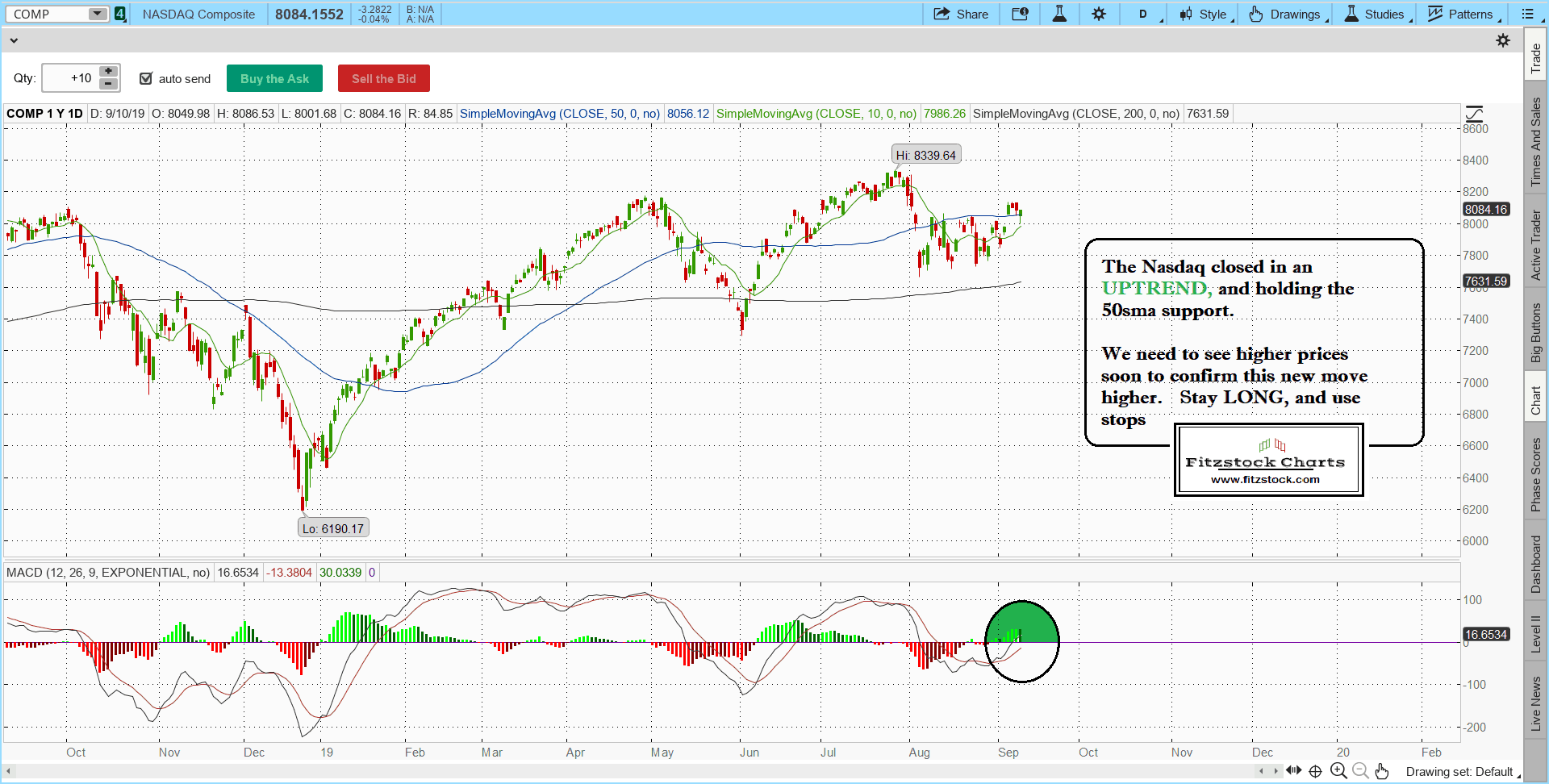Switch to the Times And Sales tab
Viewport: 1549px width, 784px height.
(x=1535, y=142)
